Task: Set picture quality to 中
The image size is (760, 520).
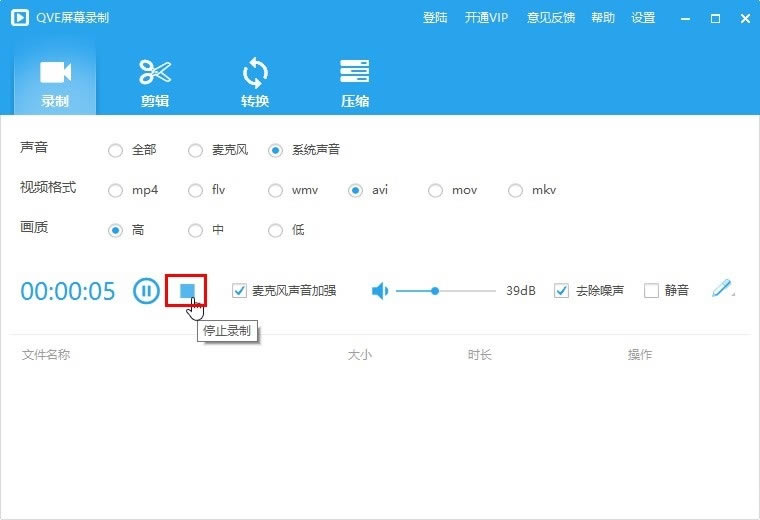Action: (x=195, y=230)
